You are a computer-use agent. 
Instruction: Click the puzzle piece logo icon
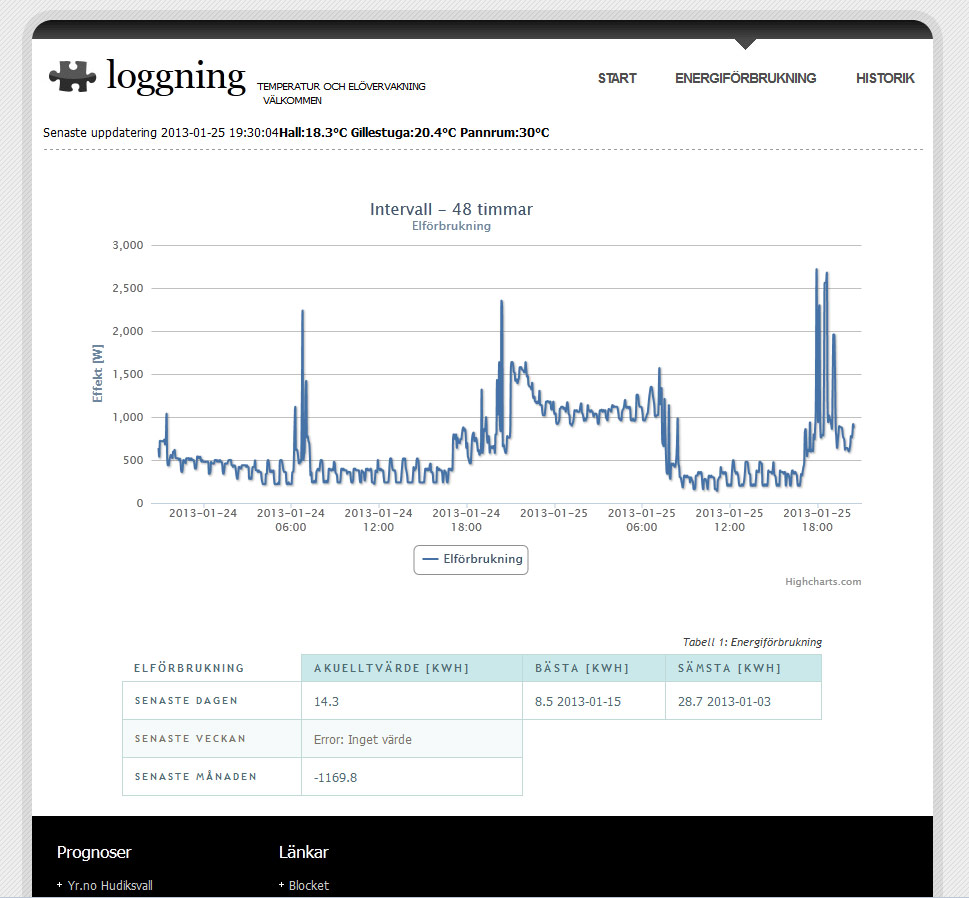[73, 76]
